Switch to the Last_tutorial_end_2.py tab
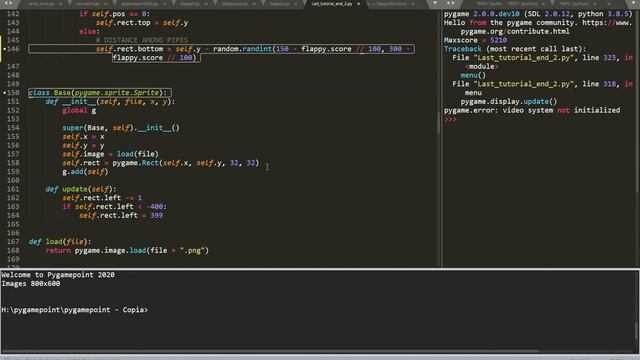 [333, 4]
